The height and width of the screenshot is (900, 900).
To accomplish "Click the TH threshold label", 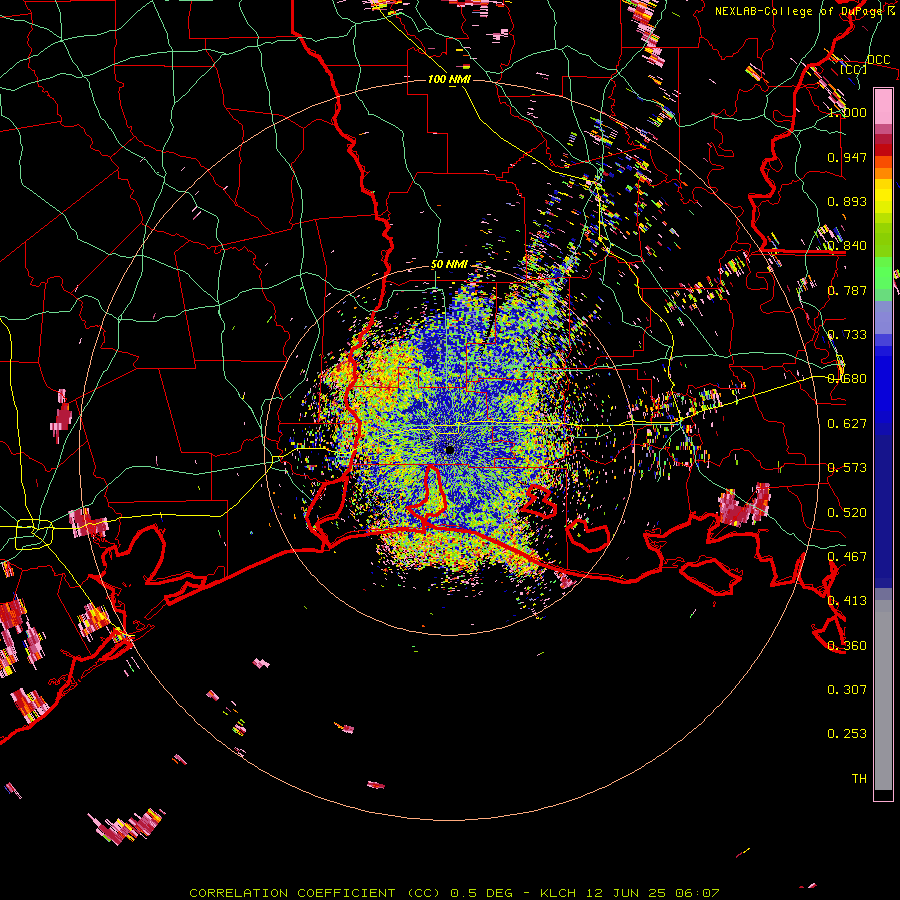I will 859,779.
